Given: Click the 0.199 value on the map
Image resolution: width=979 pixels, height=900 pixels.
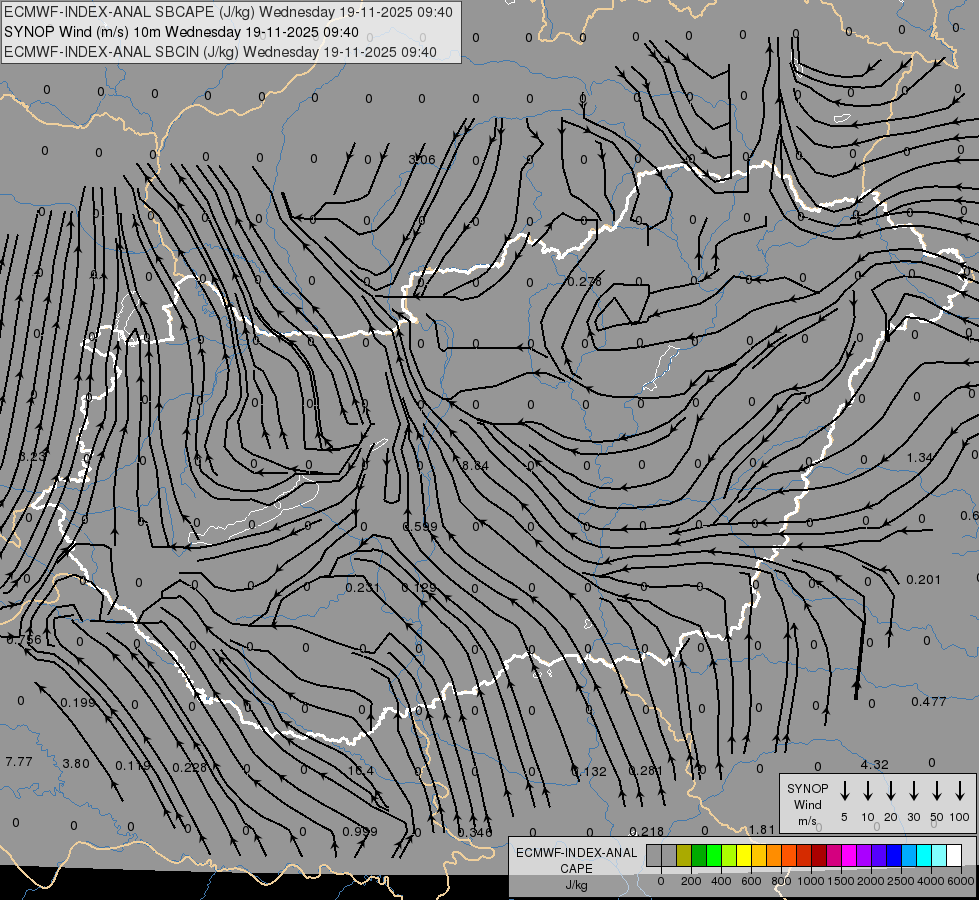Looking at the screenshot, I should click(x=77, y=703).
